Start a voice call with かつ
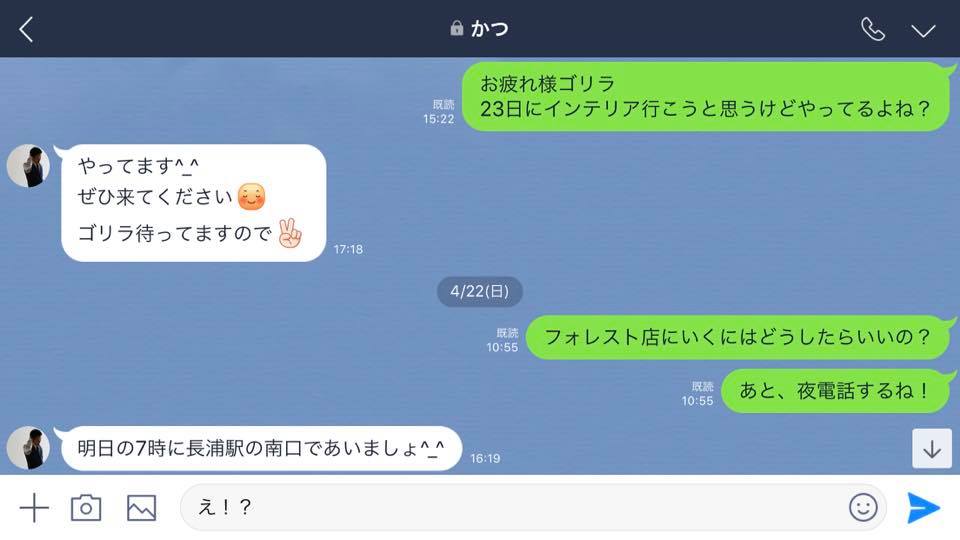Viewport: 960px width, 540px height. pos(872,29)
